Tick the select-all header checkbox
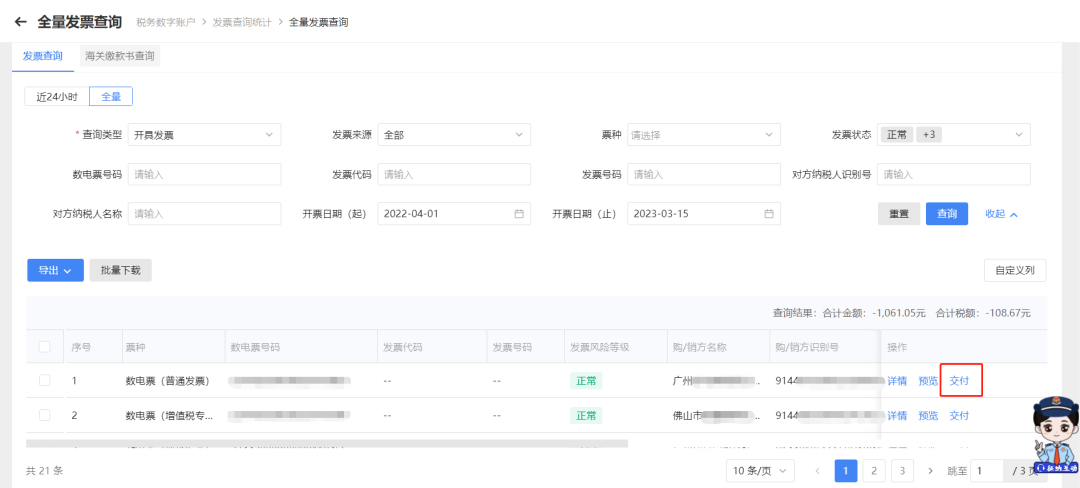This screenshot has height=488, width=1080. pos(45,346)
